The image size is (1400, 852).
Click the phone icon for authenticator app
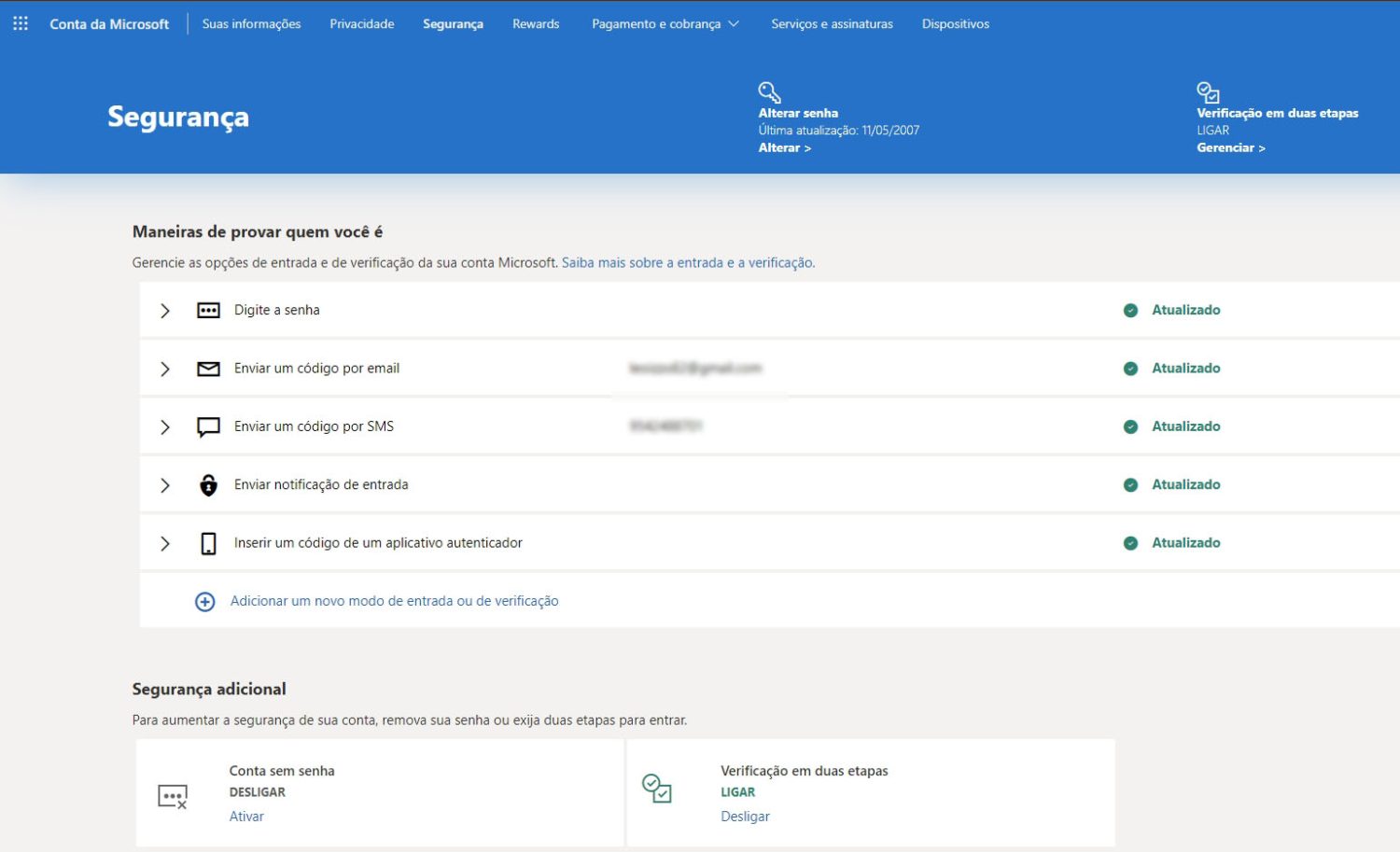tap(208, 543)
